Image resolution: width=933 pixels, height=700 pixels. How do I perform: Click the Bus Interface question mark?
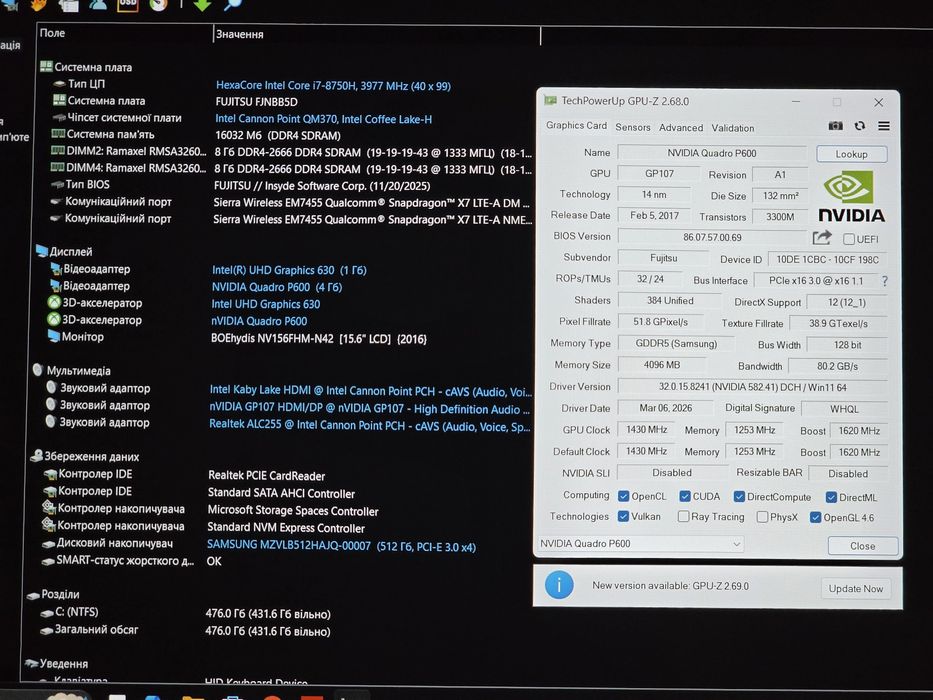[x=885, y=281]
